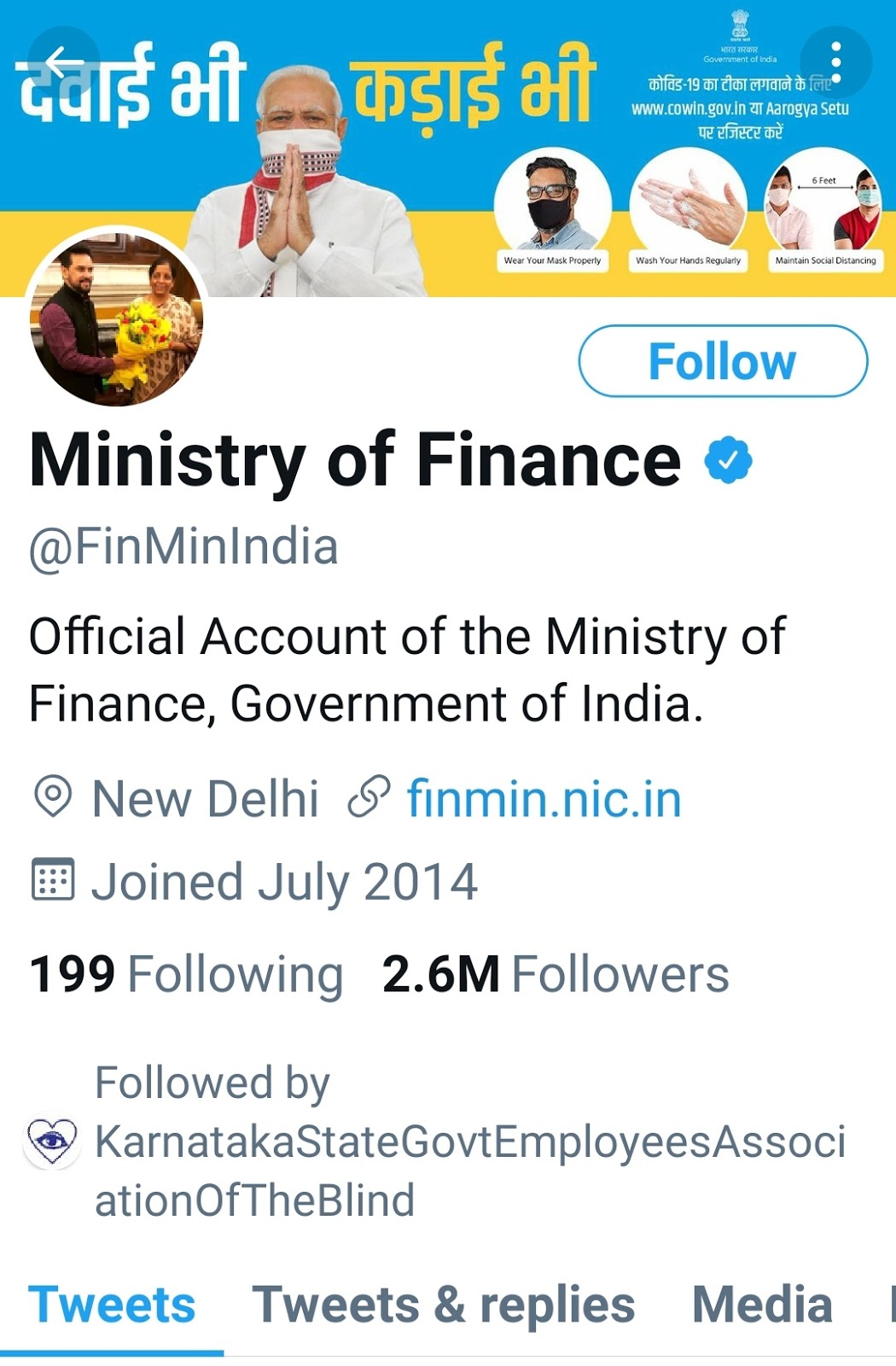The height and width of the screenshot is (1366, 896).
Task: Tap the @FinMinIndia handle
Action: click(183, 546)
